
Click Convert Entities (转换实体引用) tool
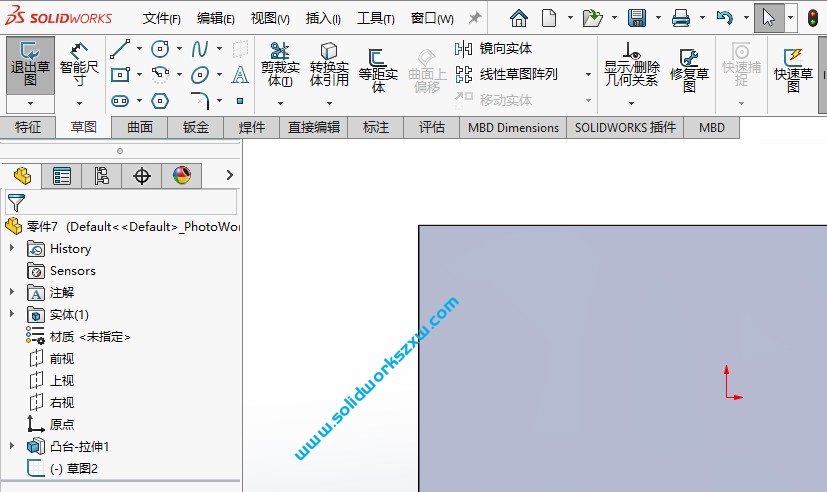329,65
